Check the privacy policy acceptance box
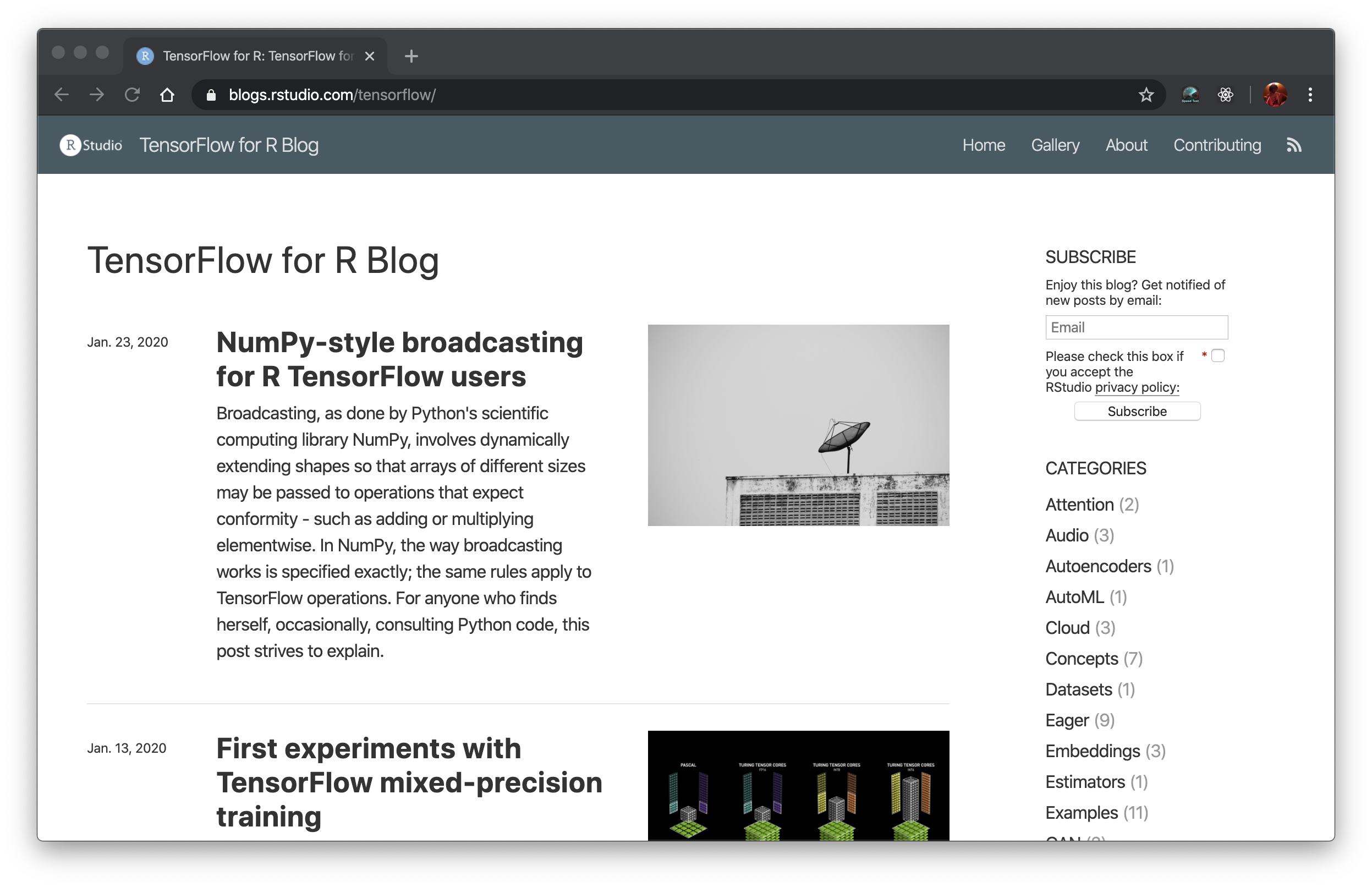 [1218, 356]
